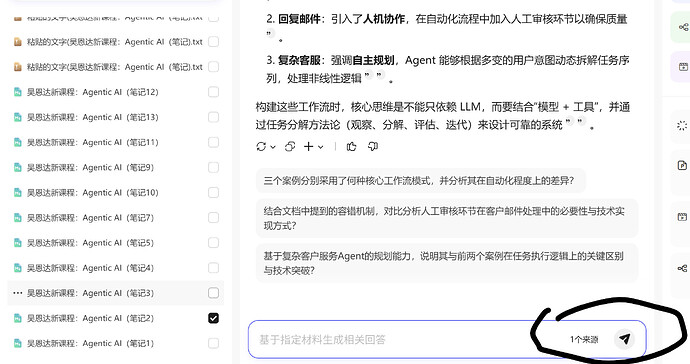Open source 吴恩达新课程: Agentic AI (笔记10)
Screen dimensions: 690x364
click(92, 192)
